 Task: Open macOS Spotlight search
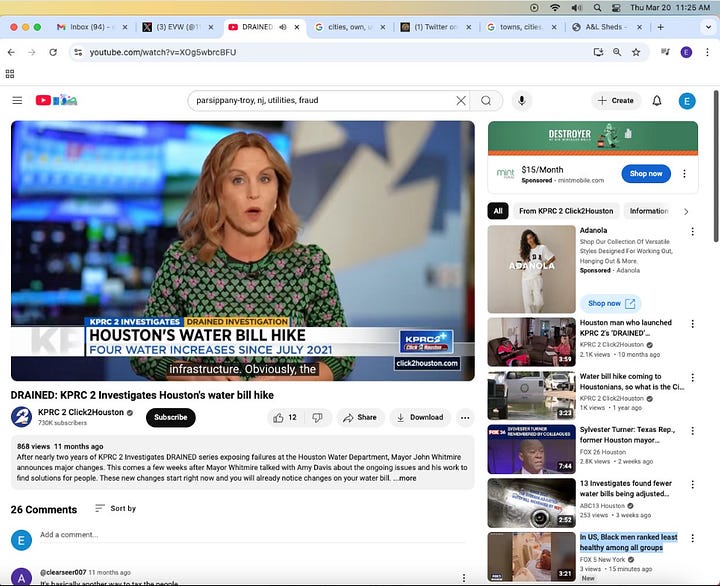[597, 7]
